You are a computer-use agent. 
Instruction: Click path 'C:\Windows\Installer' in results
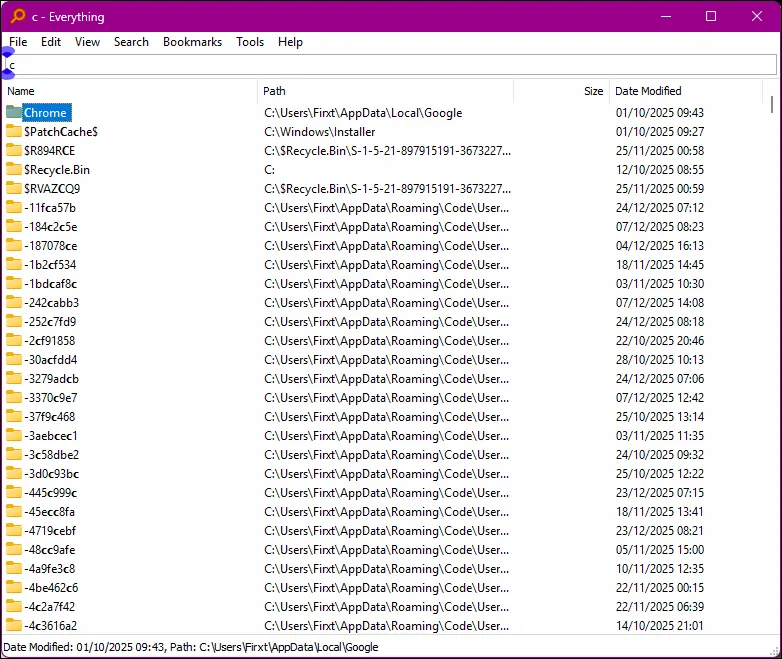320,132
